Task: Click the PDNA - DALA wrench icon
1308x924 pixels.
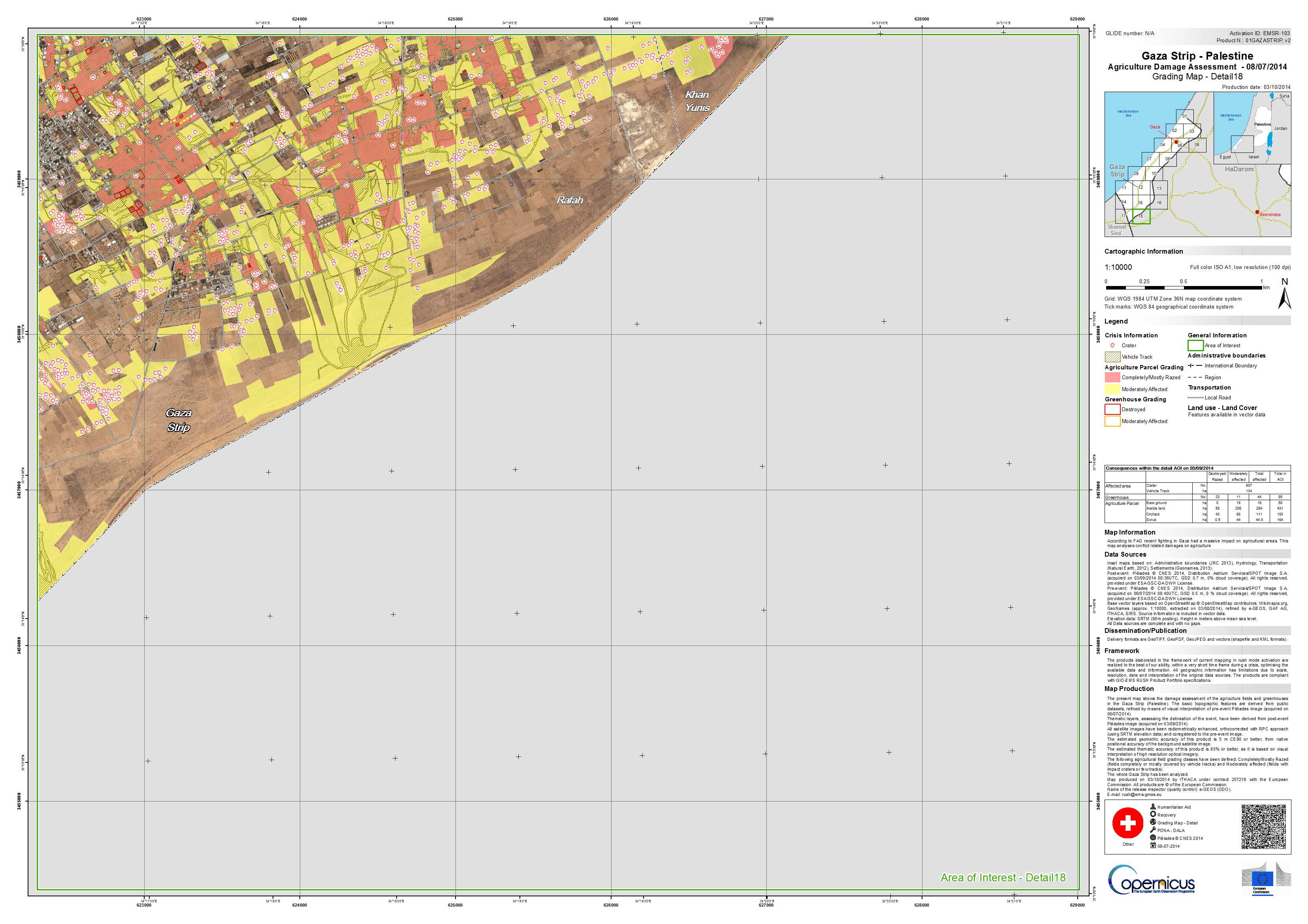Action: pyautogui.click(x=1153, y=830)
